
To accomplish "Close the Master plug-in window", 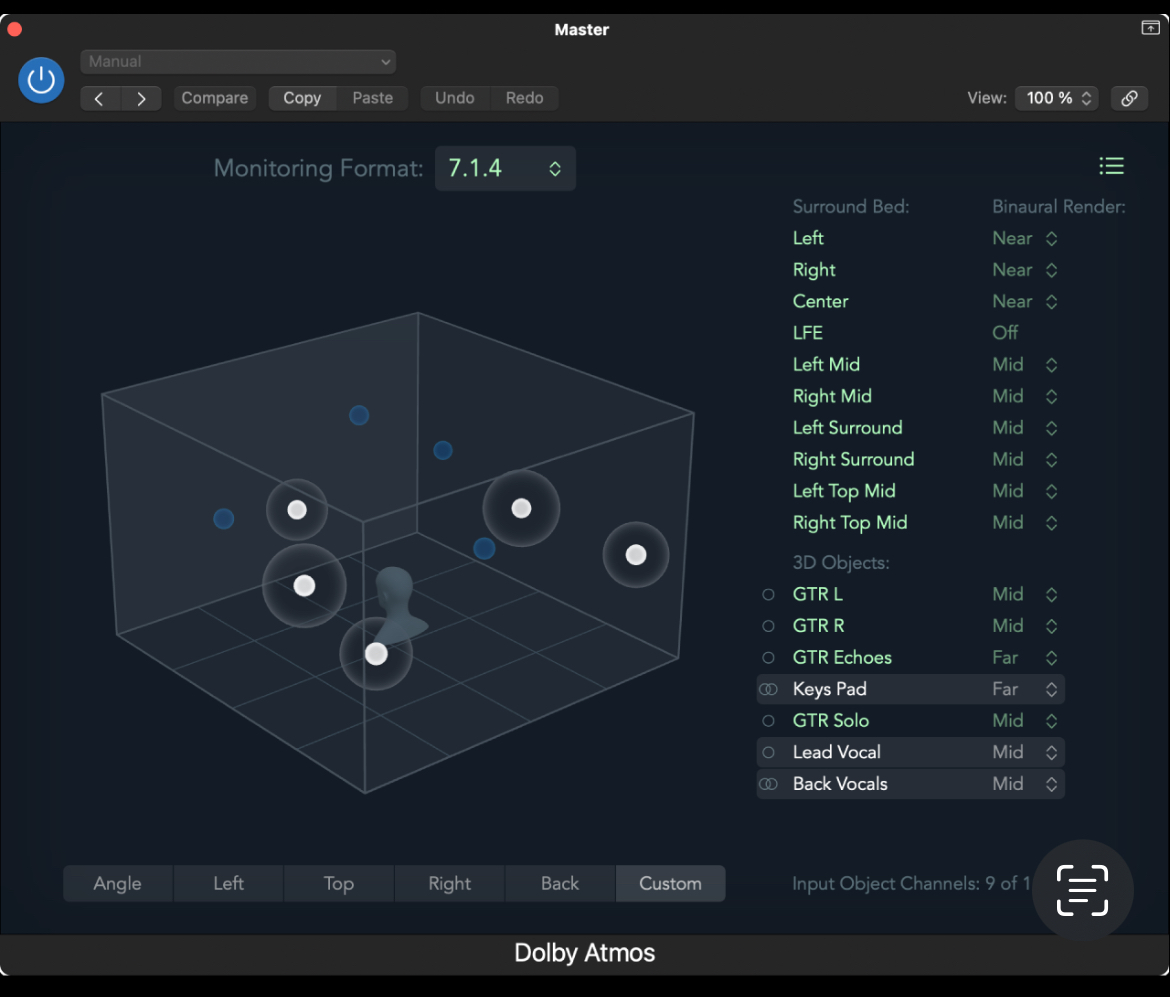I will pyautogui.click(x=15, y=29).
